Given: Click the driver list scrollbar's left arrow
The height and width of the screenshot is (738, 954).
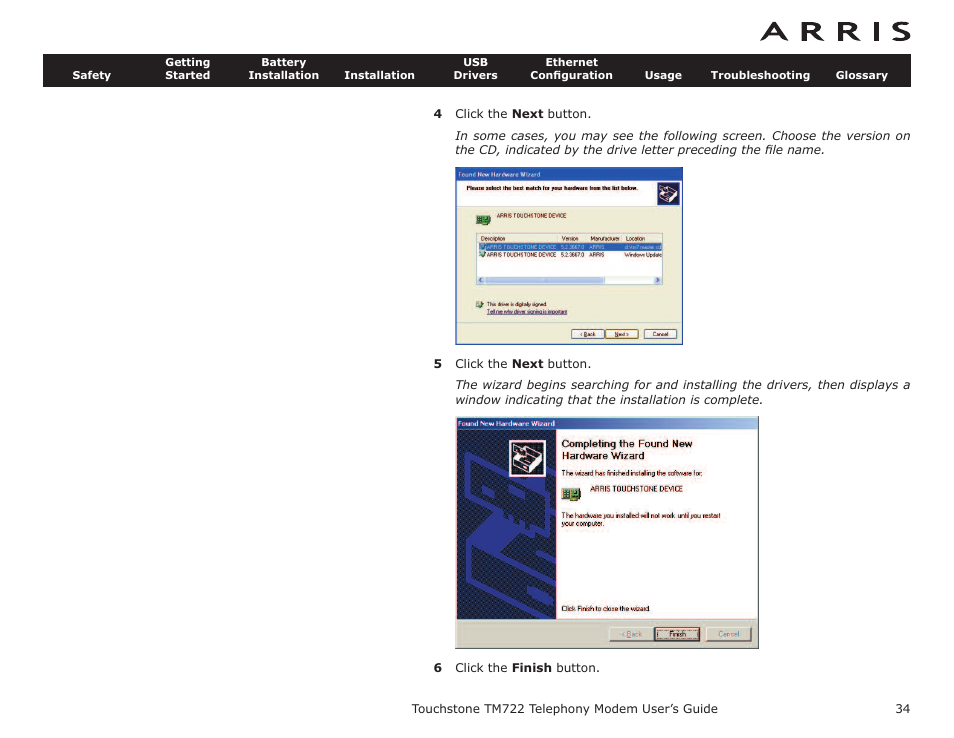Looking at the screenshot, I should (x=481, y=280).
